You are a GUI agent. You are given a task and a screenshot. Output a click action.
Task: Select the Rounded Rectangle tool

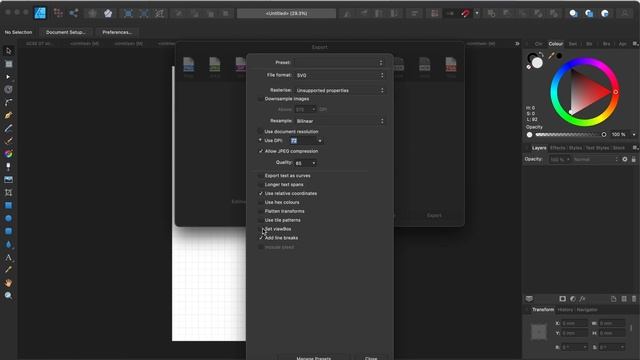(8, 231)
